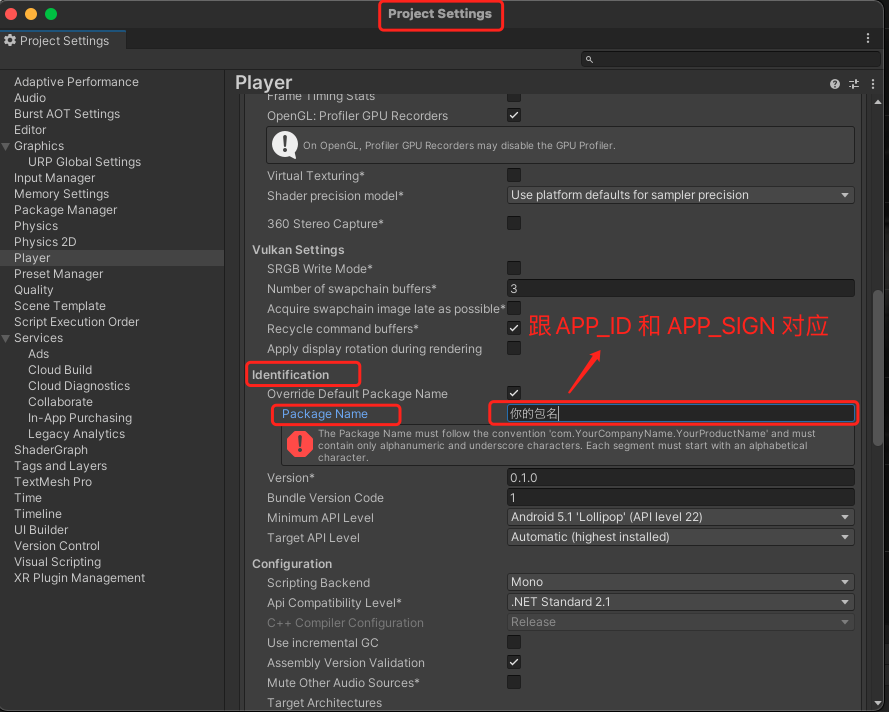Open the Player presets slider icon
Image resolution: width=889 pixels, height=712 pixels.
point(854,84)
